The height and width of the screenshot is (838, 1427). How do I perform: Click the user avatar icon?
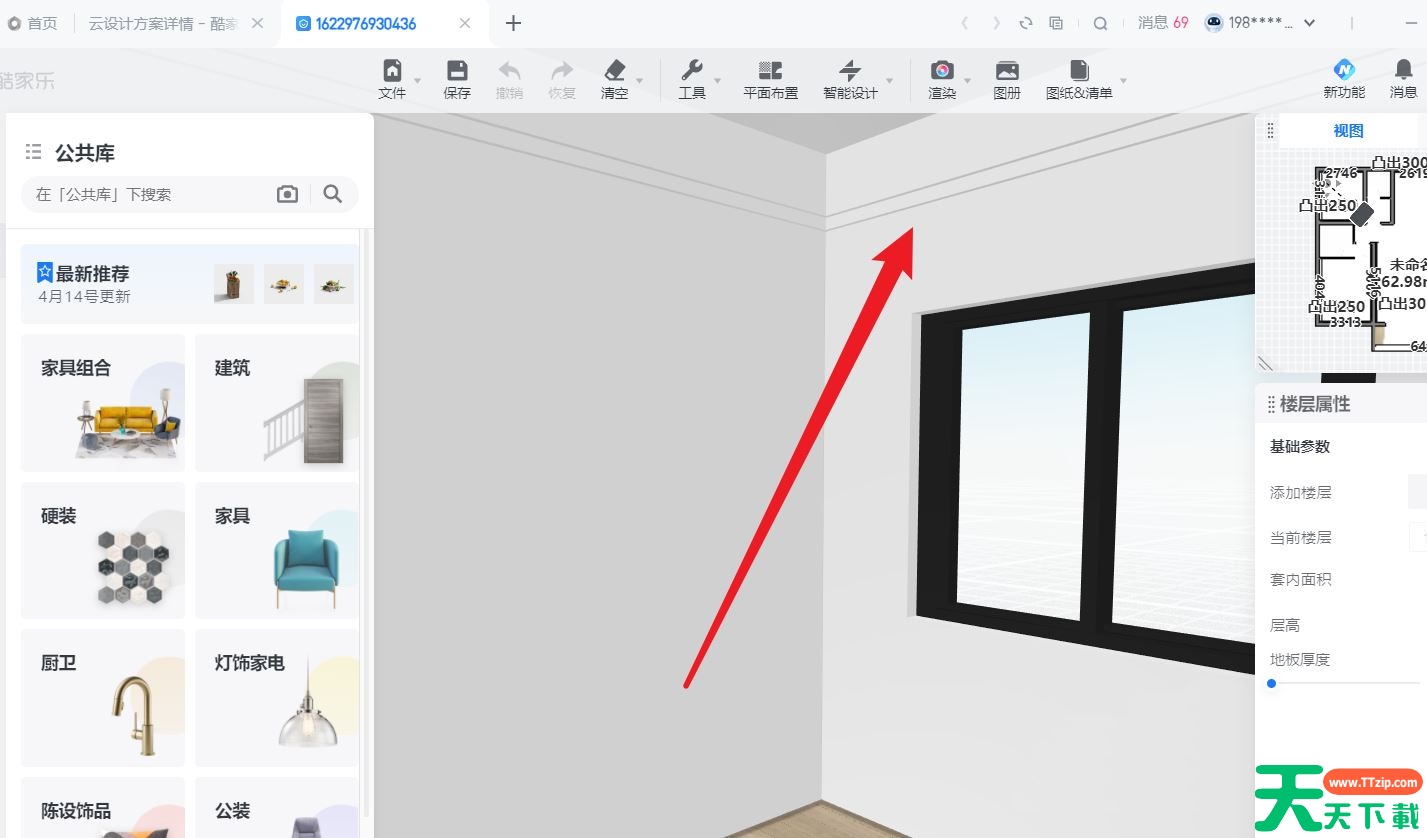(1214, 23)
